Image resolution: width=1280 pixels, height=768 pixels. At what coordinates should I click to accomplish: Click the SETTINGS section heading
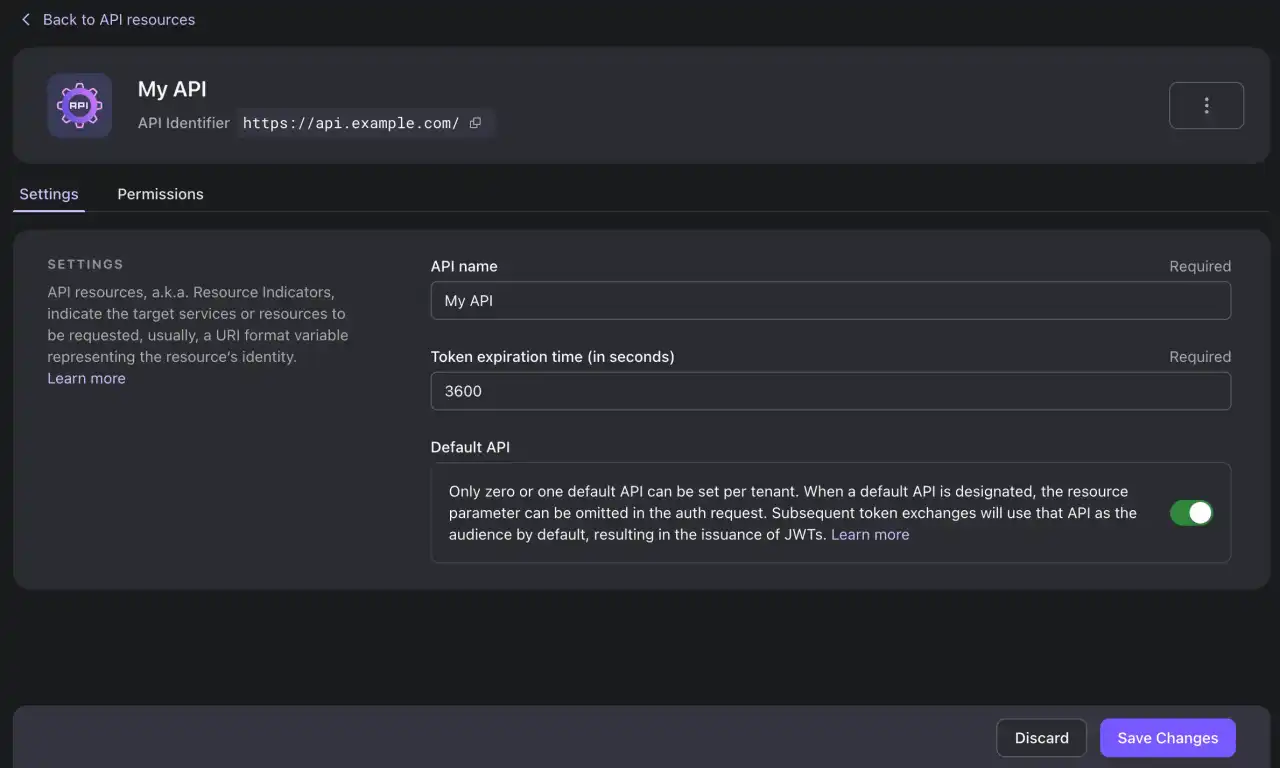tap(85, 264)
